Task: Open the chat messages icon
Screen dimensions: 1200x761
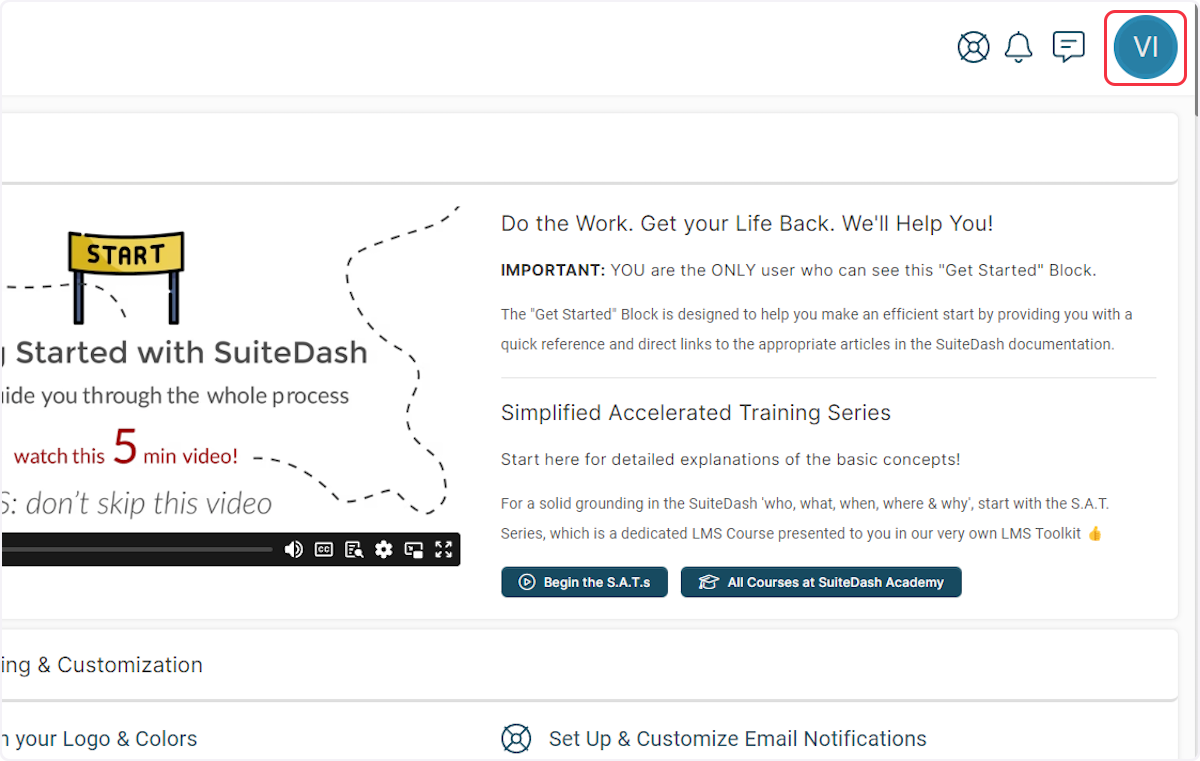Action: coord(1069,47)
